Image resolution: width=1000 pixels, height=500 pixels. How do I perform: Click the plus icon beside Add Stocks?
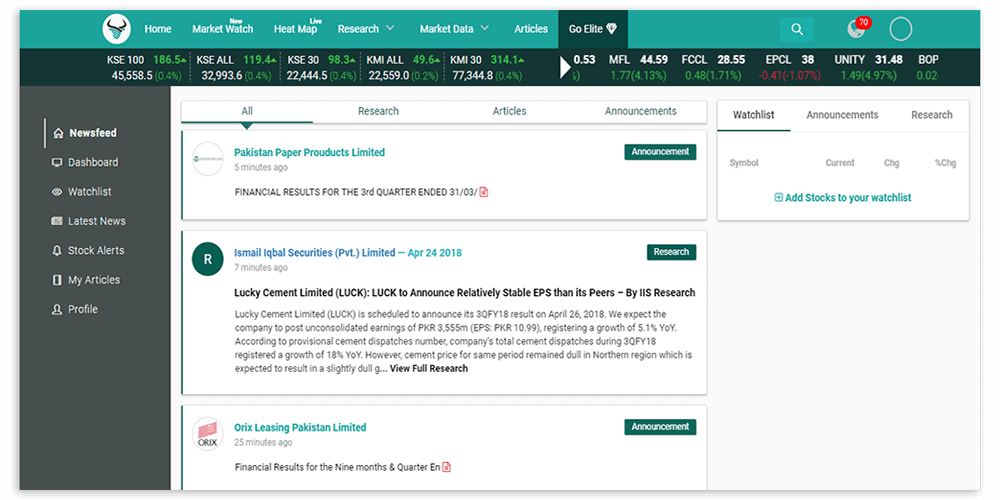pos(779,198)
